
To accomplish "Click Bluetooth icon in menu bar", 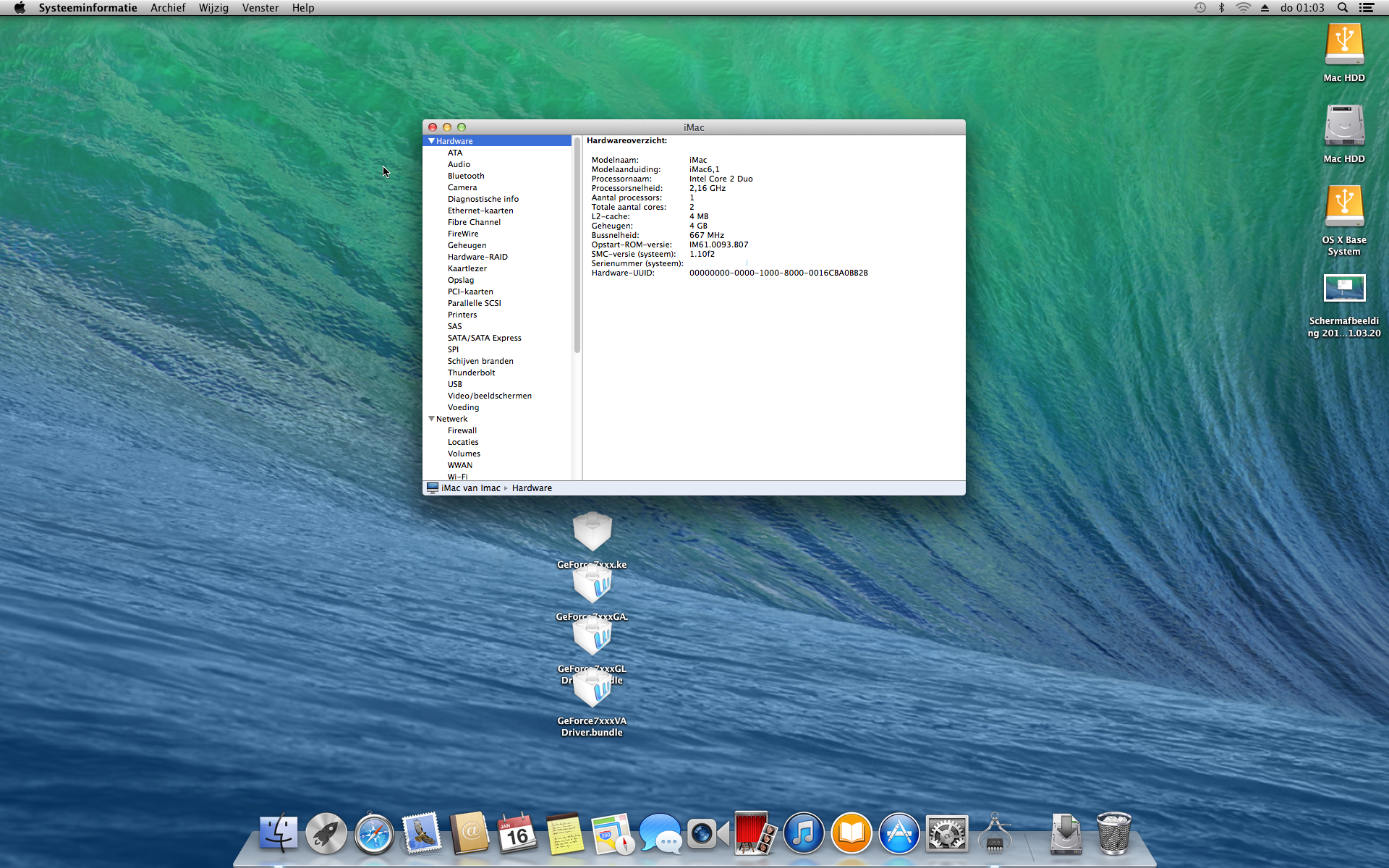I will click(x=1222, y=8).
